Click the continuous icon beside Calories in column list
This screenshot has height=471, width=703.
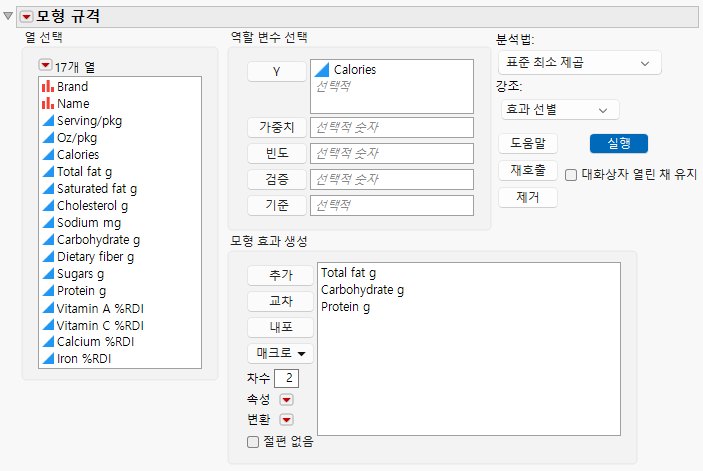(x=48, y=155)
